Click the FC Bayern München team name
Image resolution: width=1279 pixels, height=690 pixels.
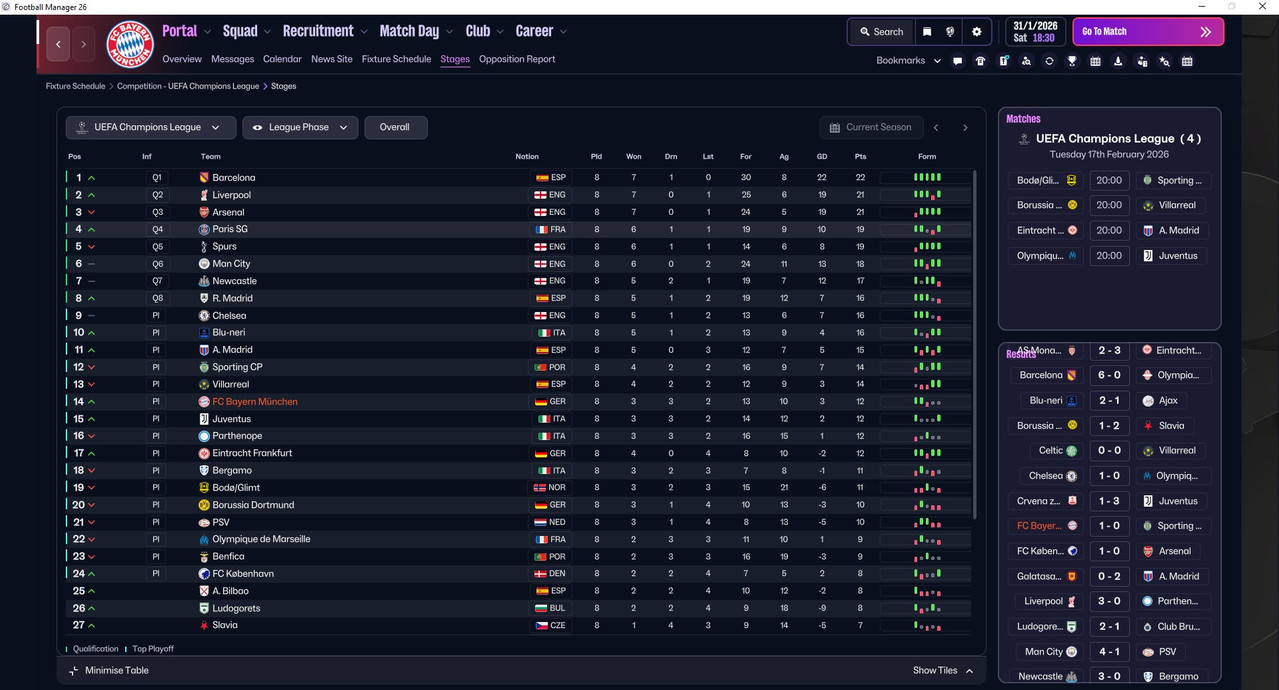click(x=254, y=402)
